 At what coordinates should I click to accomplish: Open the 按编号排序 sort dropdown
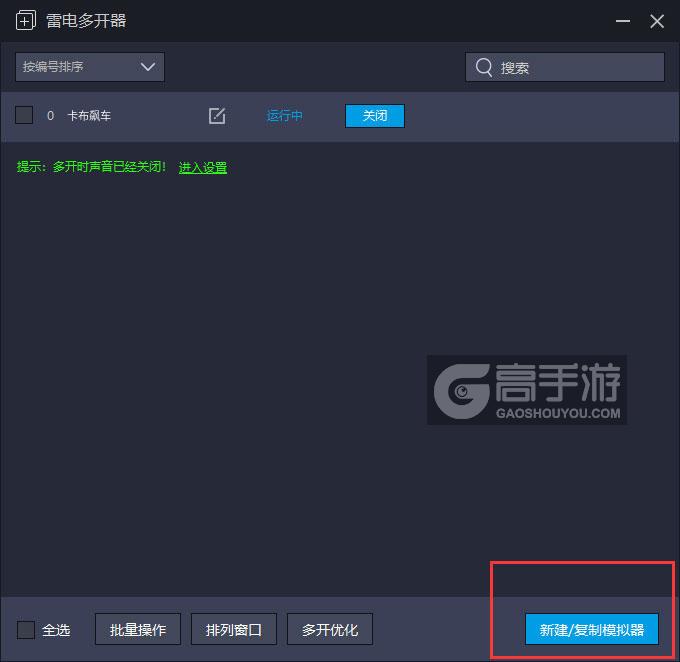click(x=90, y=67)
